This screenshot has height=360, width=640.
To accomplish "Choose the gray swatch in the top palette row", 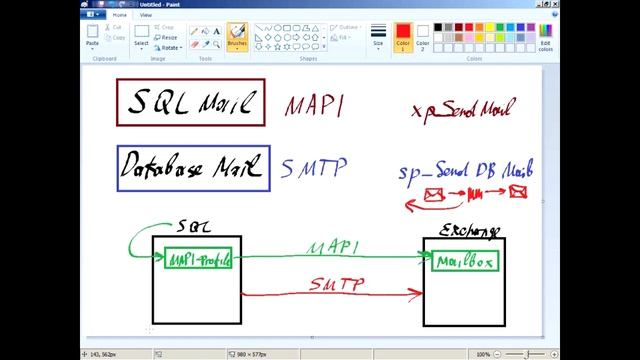I will [x=449, y=27].
